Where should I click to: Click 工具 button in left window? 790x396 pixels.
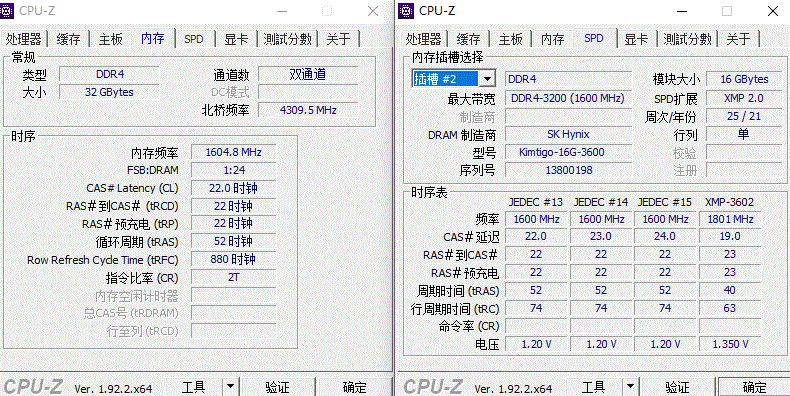193,387
